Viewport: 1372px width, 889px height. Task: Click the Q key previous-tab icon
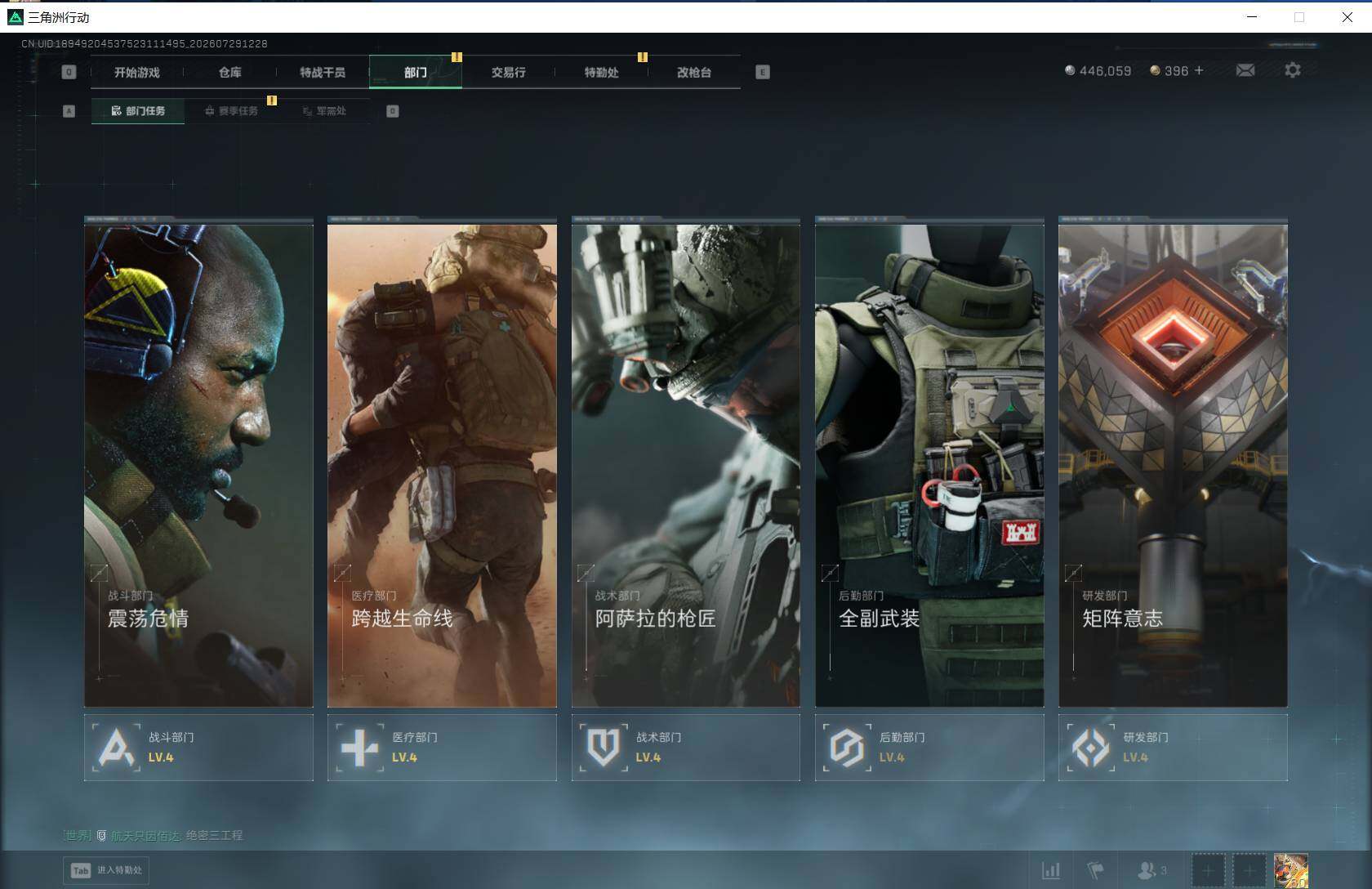(69, 72)
